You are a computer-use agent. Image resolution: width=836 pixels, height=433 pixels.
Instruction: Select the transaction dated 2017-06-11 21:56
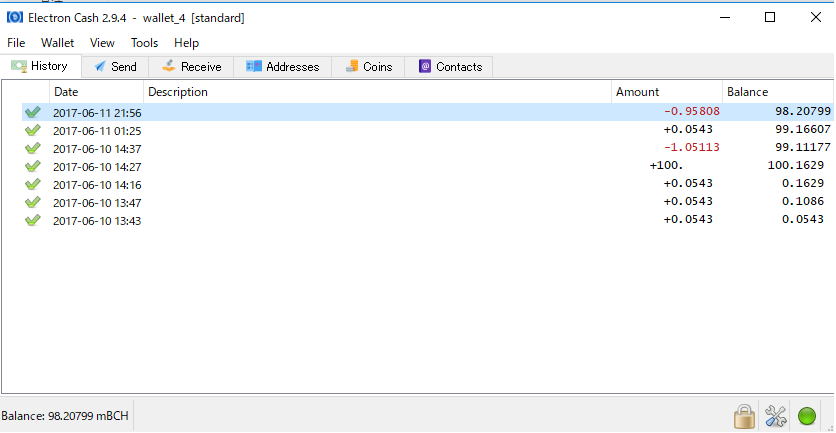427,112
